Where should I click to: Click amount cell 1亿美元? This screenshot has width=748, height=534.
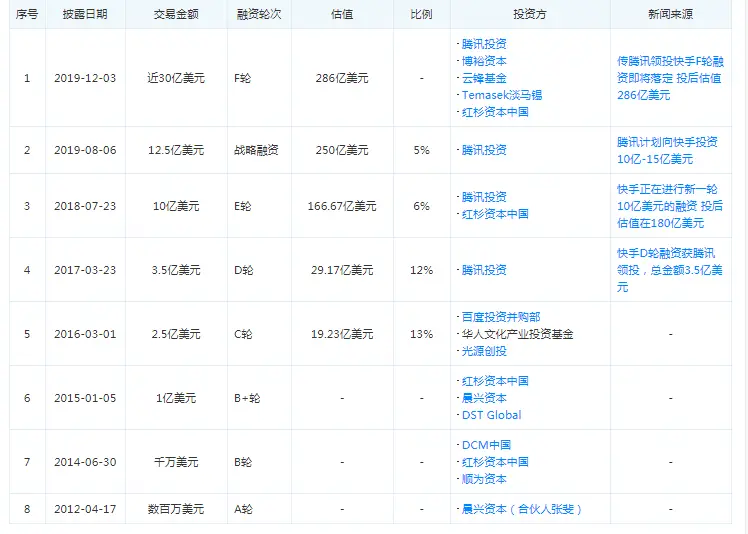click(x=176, y=398)
